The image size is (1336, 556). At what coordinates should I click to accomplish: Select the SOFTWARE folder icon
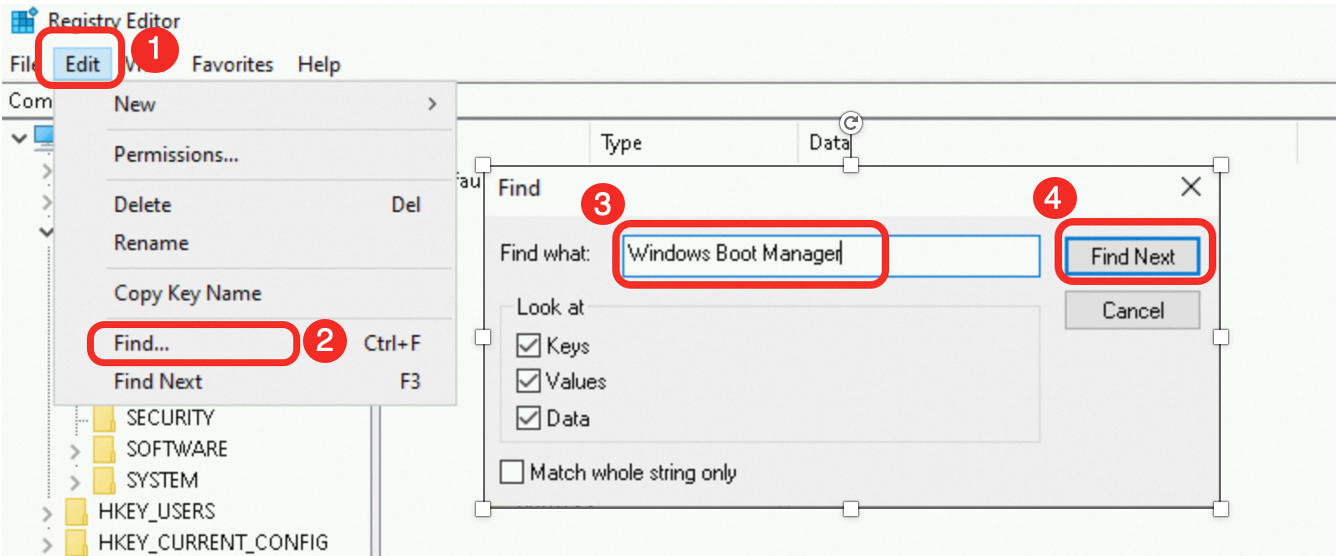pyautogui.click(x=105, y=449)
